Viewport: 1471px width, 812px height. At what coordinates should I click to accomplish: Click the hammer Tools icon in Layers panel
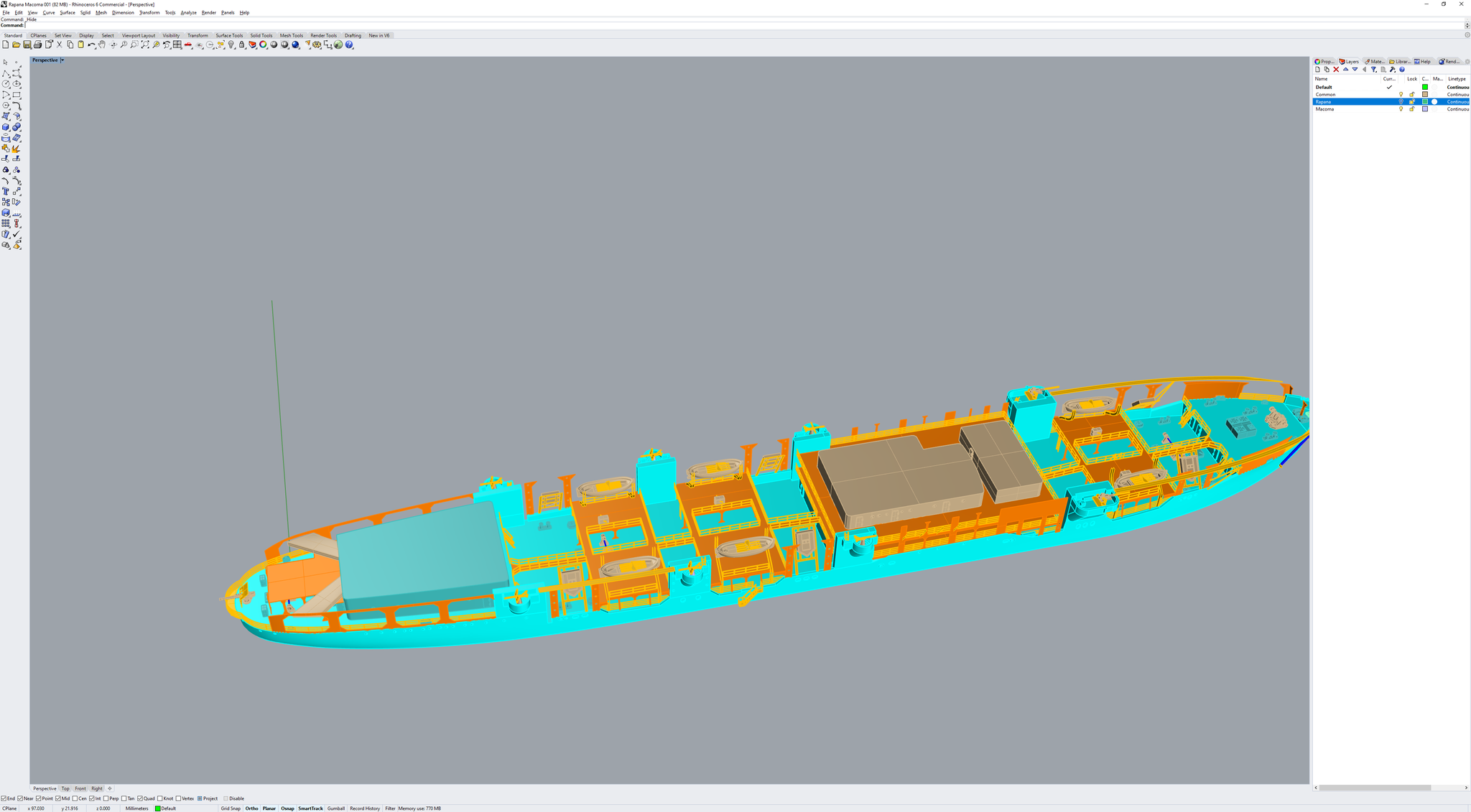[1393, 70]
